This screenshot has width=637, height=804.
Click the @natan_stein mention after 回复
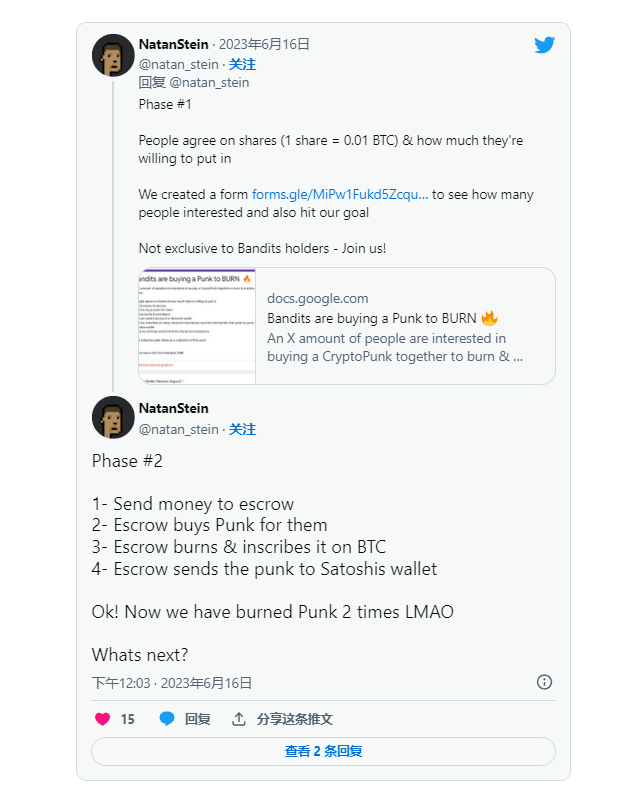(x=209, y=83)
